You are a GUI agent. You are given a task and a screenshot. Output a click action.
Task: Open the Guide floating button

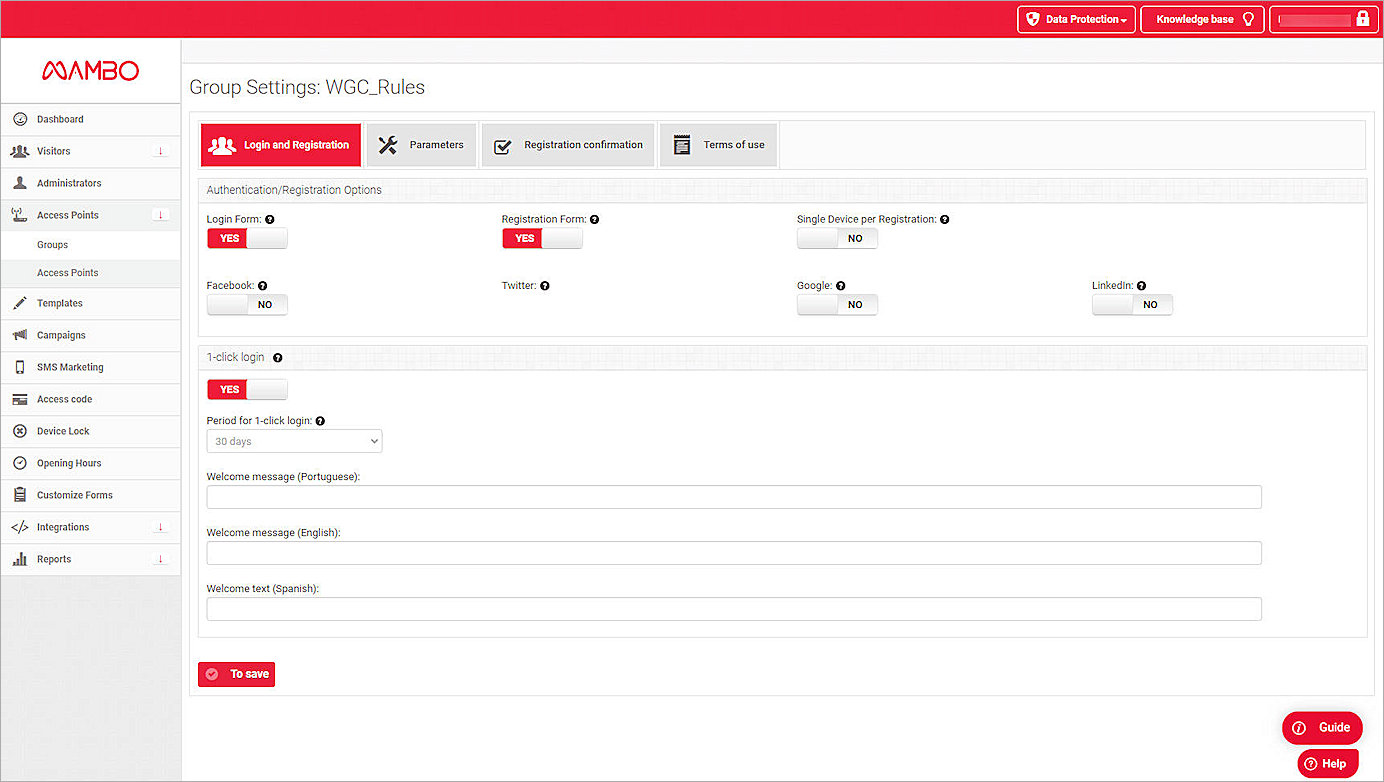pyautogui.click(x=1322, y=727)
